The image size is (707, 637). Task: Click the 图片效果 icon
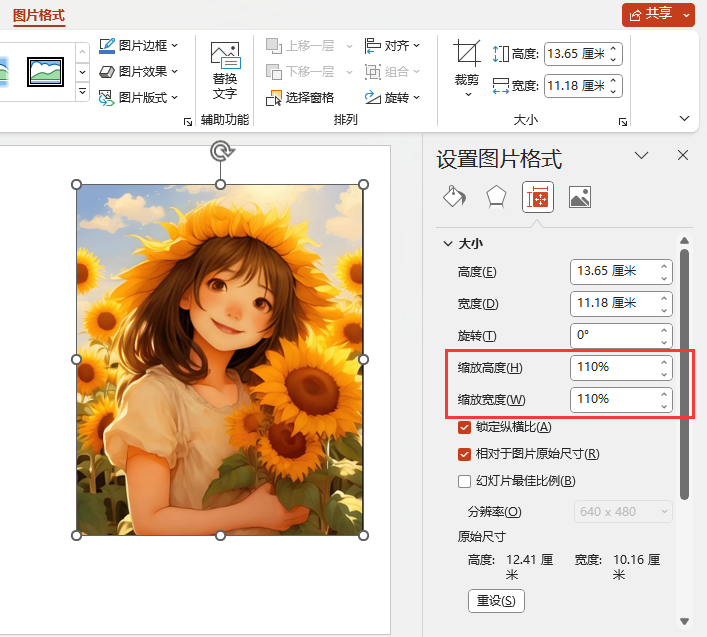pos(106,71)
